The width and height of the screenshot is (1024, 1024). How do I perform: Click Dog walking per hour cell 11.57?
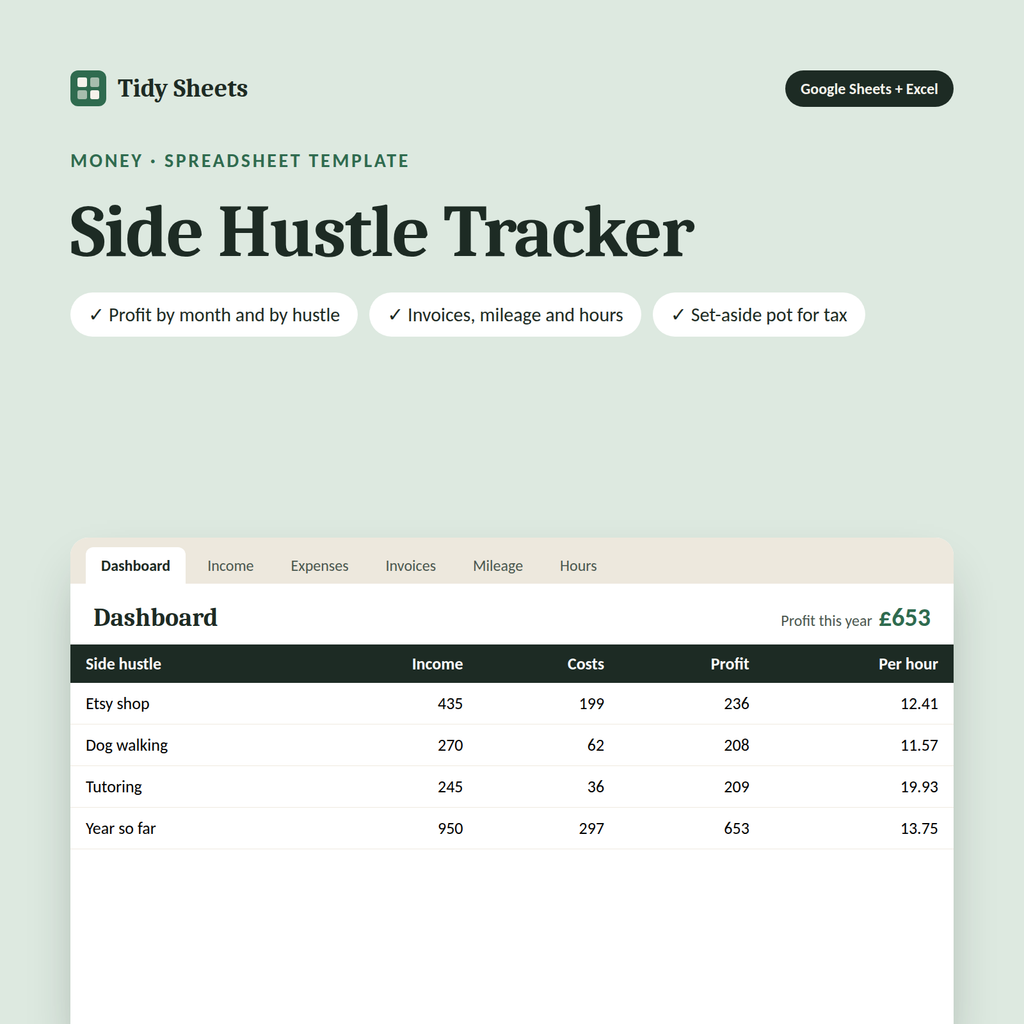[x=919, y=745]
